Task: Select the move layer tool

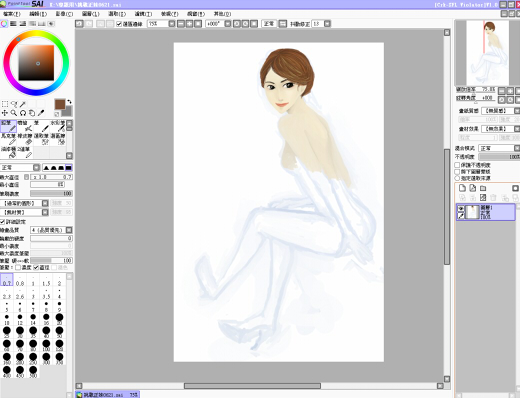Action: click(x=5, y=113)
